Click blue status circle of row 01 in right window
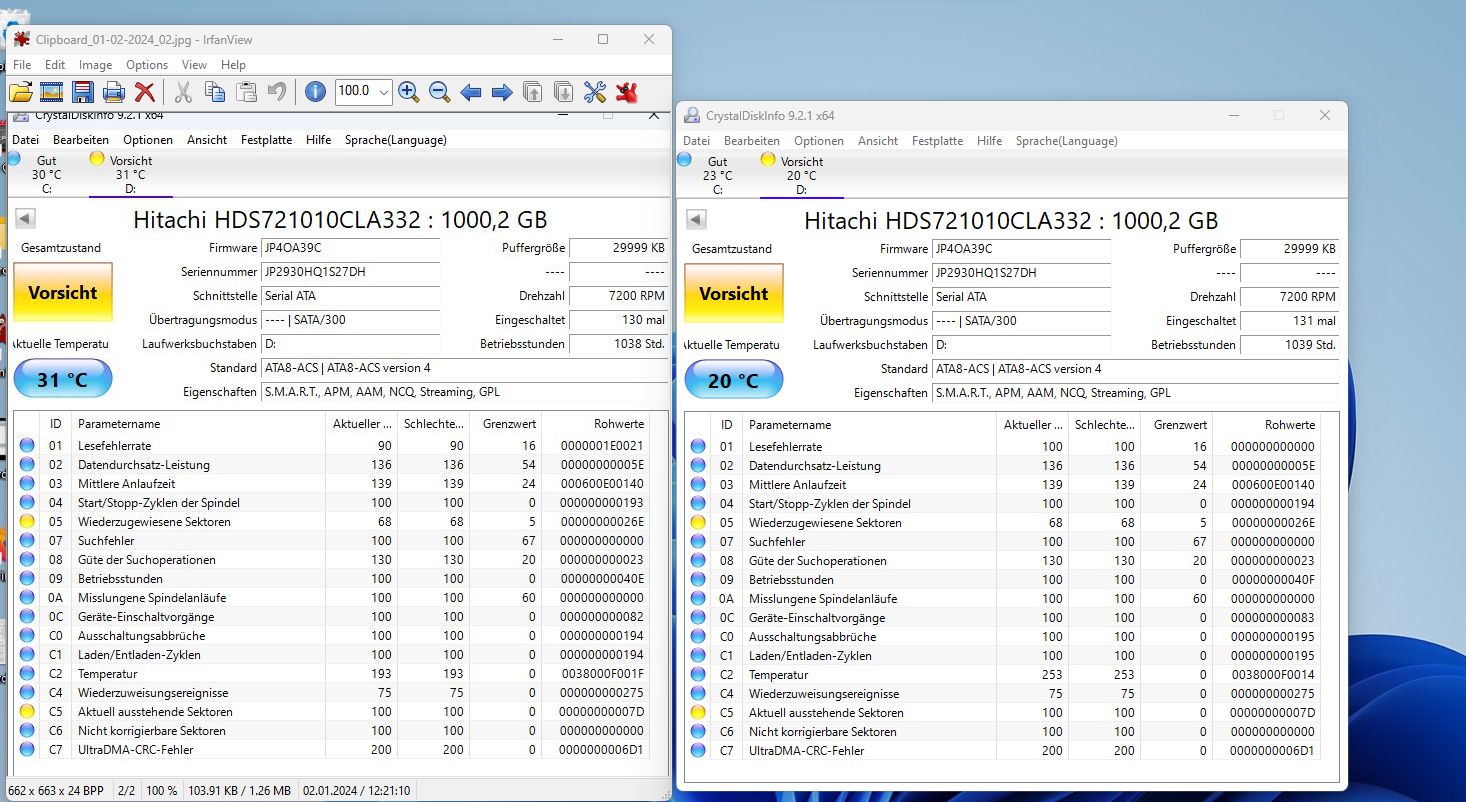Viewport: 1466px width, 802px height. point(698,447)
